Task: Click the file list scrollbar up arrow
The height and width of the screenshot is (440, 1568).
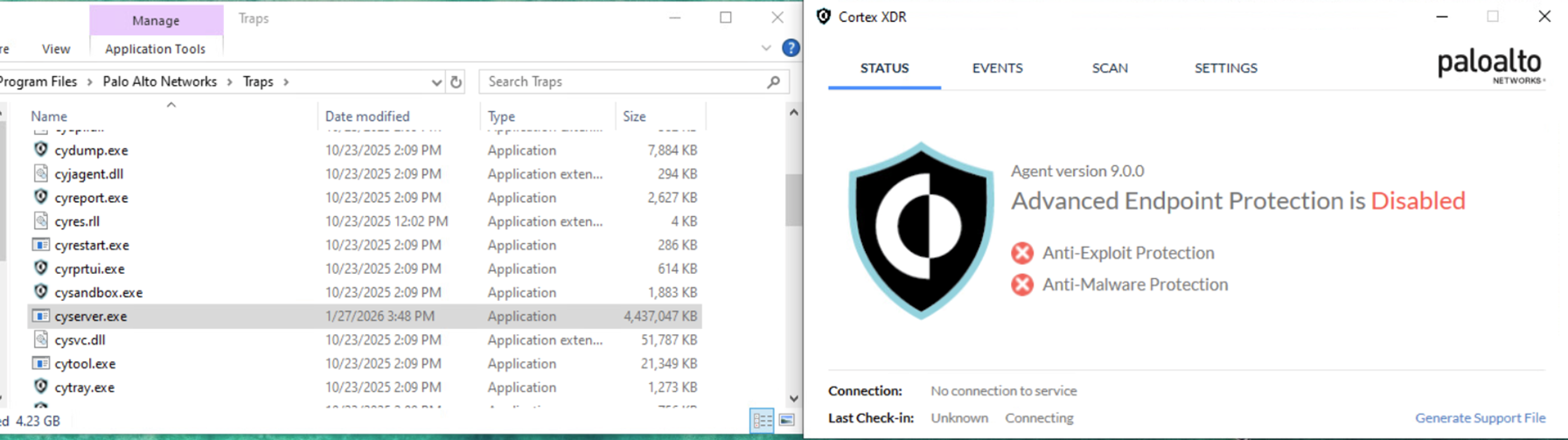Action: (793, 112)
